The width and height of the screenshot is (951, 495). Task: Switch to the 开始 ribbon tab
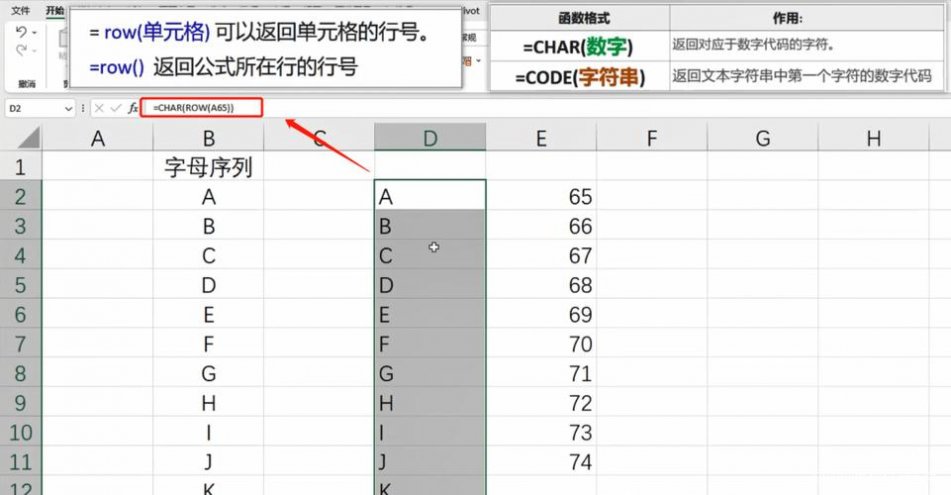[55, 11]
